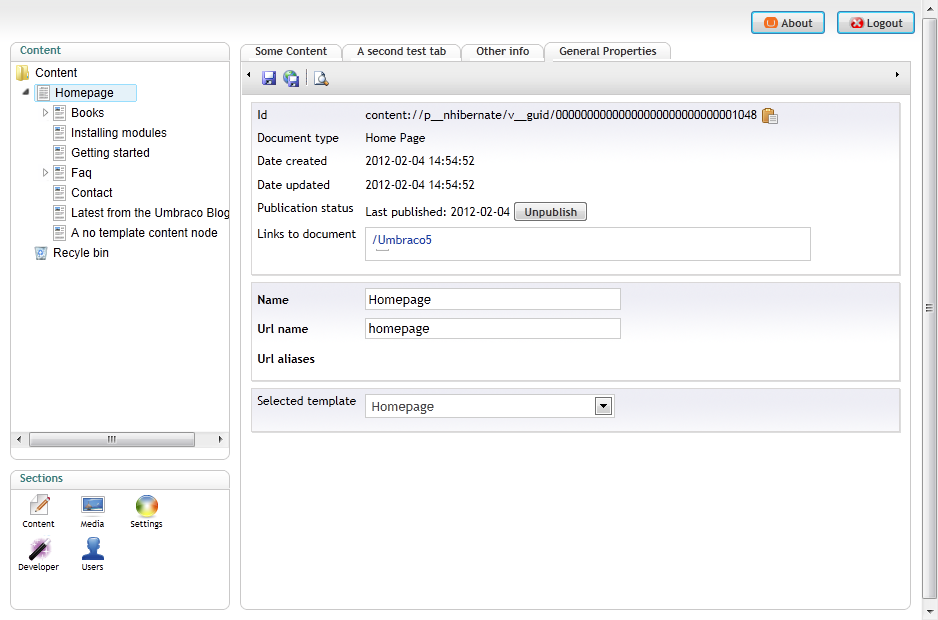
Task: Click the Save and Publish icon
Action: (291, 78)
